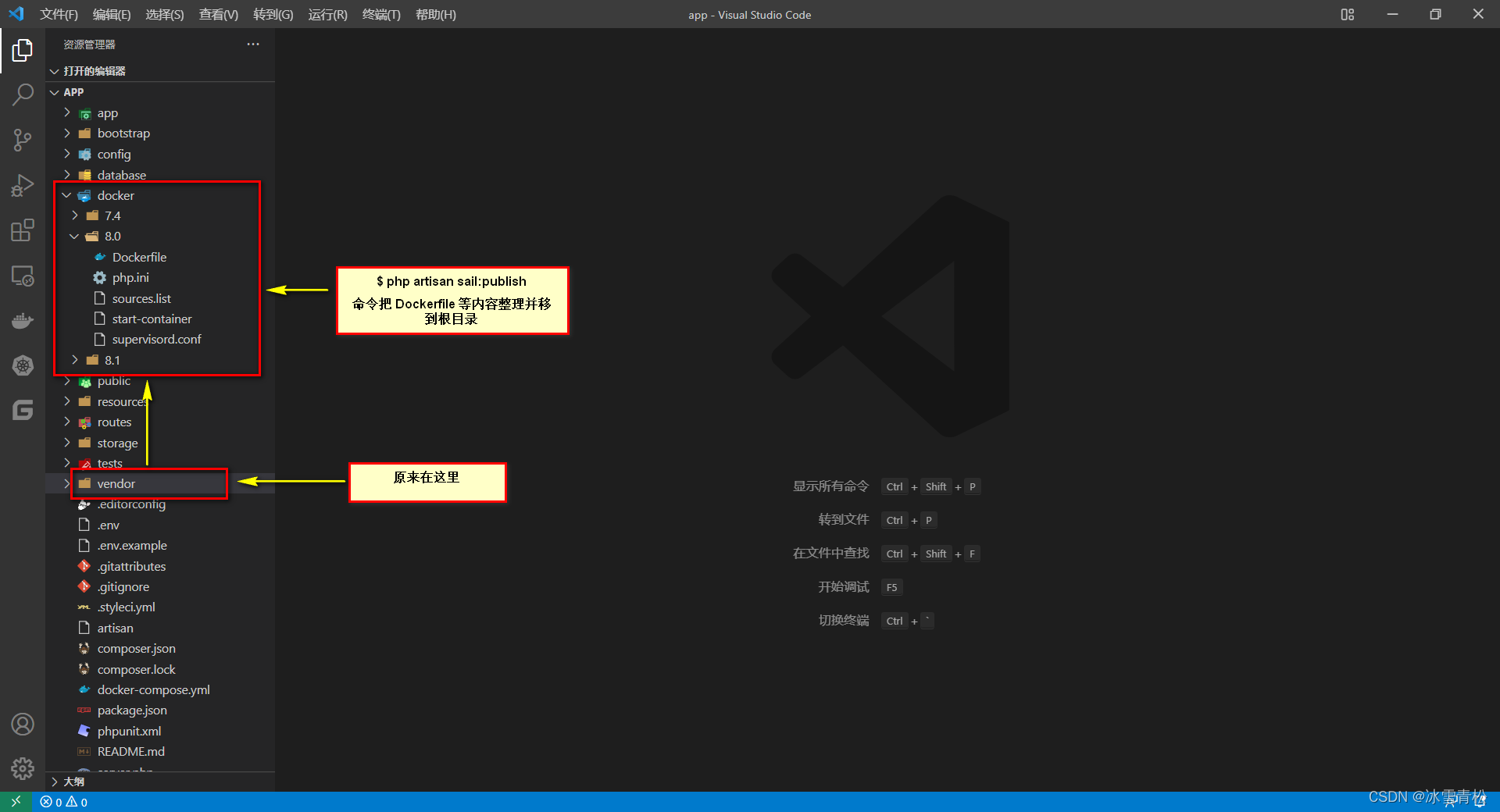Open the 查看(V) menu

(219, 14)
